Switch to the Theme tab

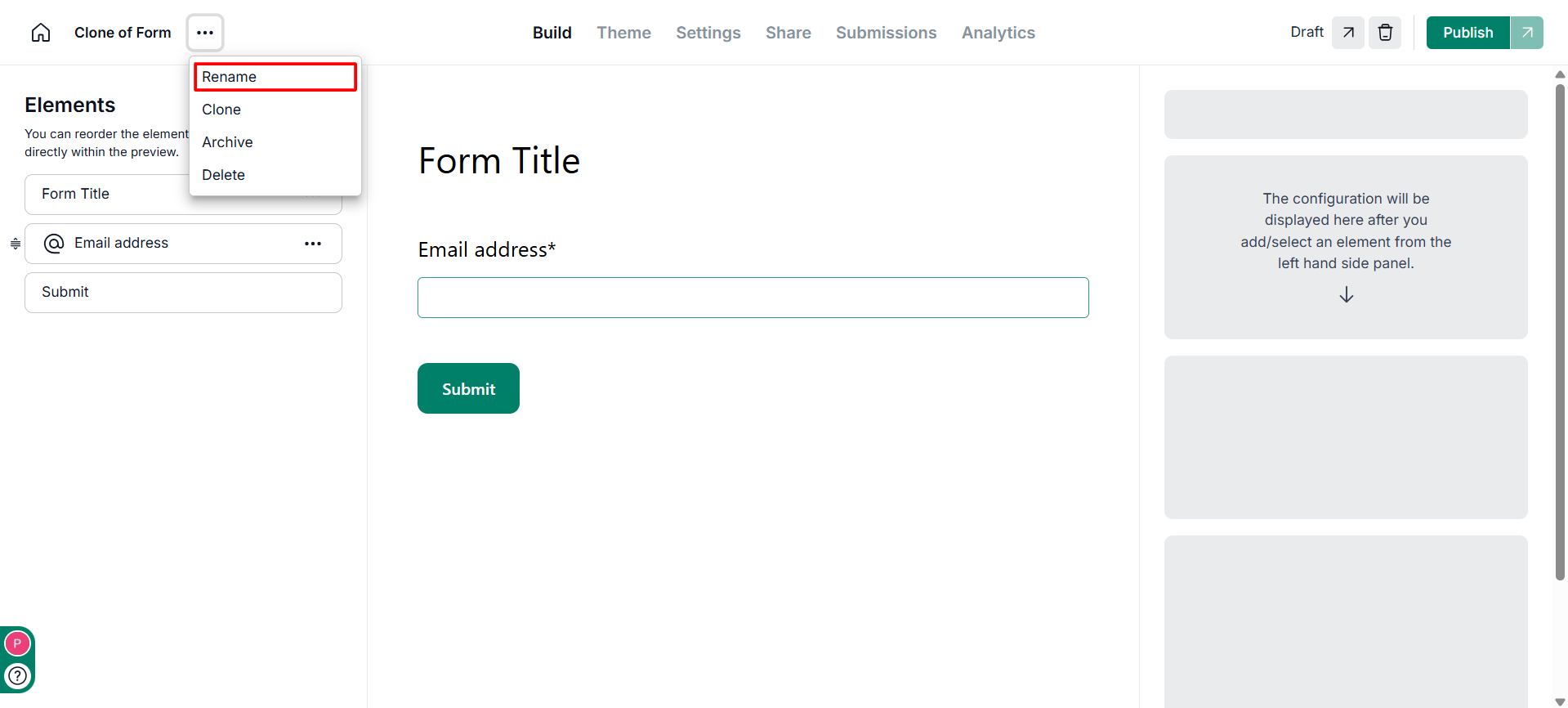point(623,33)
